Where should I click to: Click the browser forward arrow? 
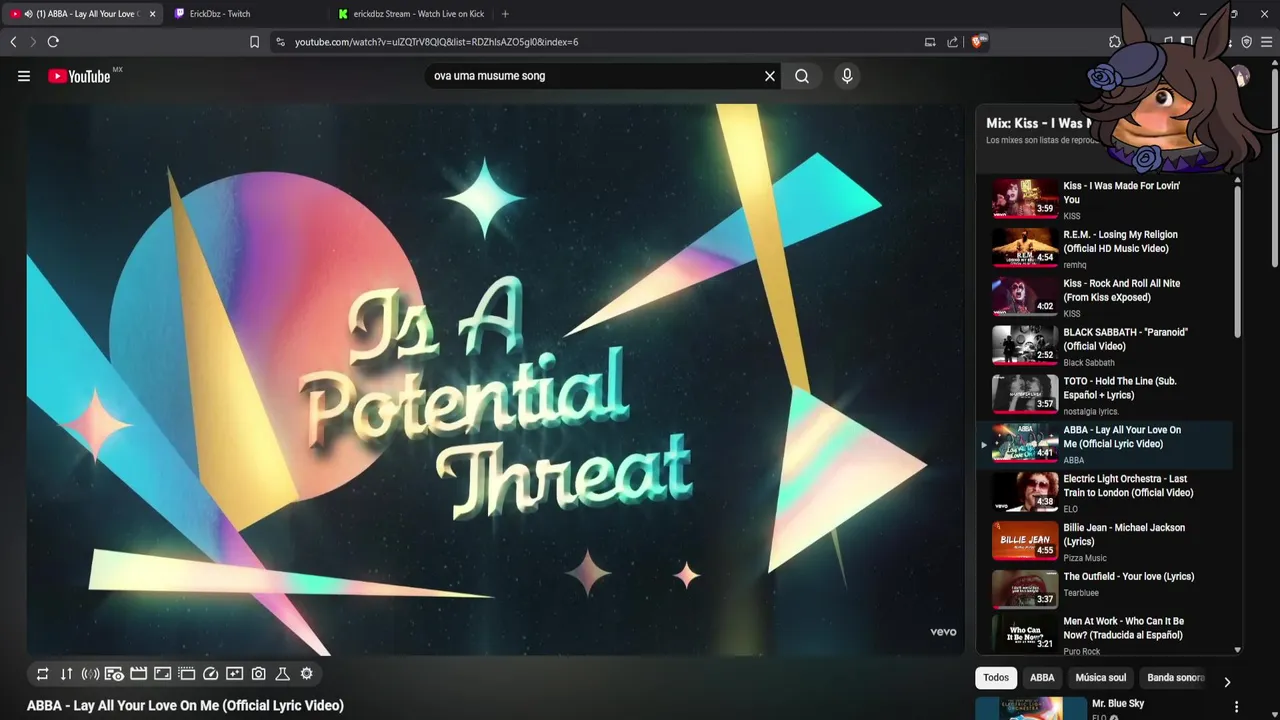[32, 42]
